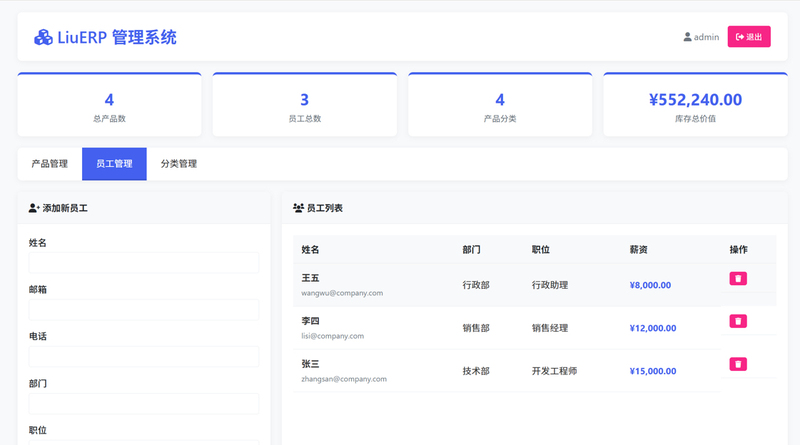Click the 库存总价值 amount card
The height and width of the screenshot is (445, 800).
[695, 106]
